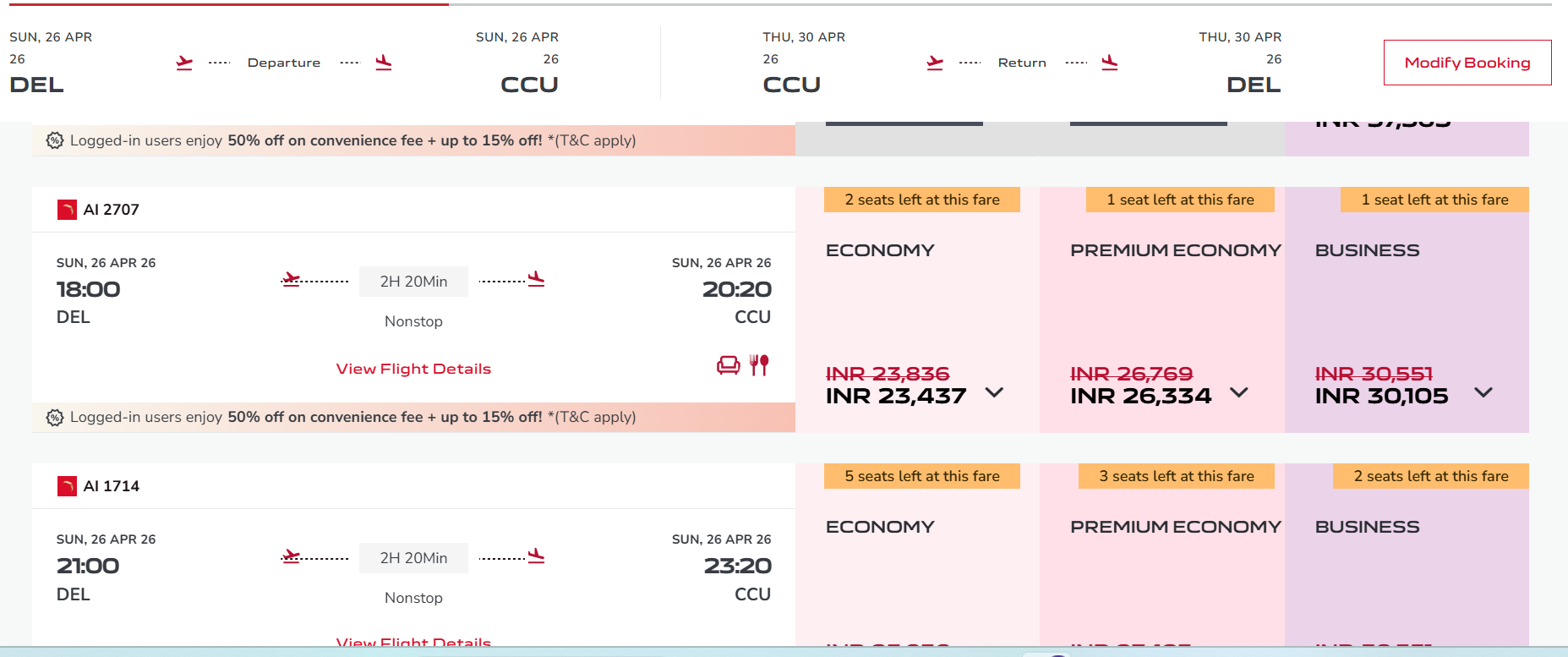Click the Modify Booking button
This screenshot has width=1568, height=657.
point(1467,62)
